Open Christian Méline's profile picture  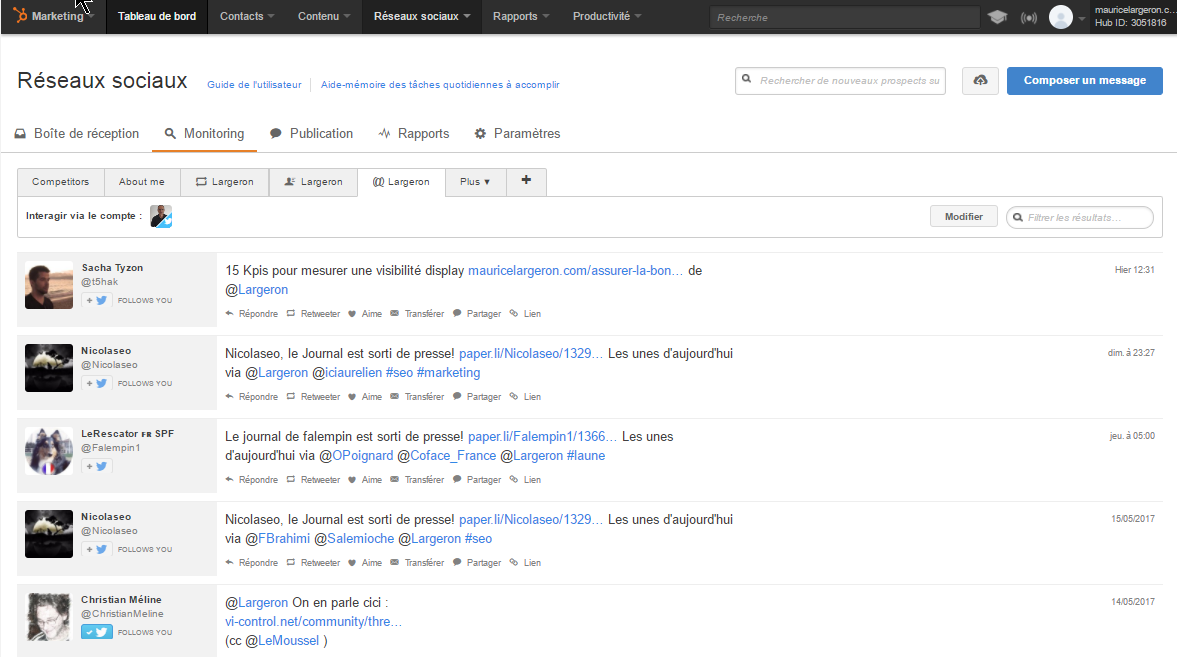pos(49,617)
